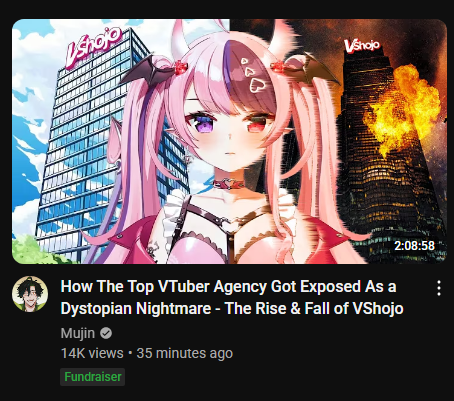
Task: Click the character's red eye
Action: (x=259, y=123)
